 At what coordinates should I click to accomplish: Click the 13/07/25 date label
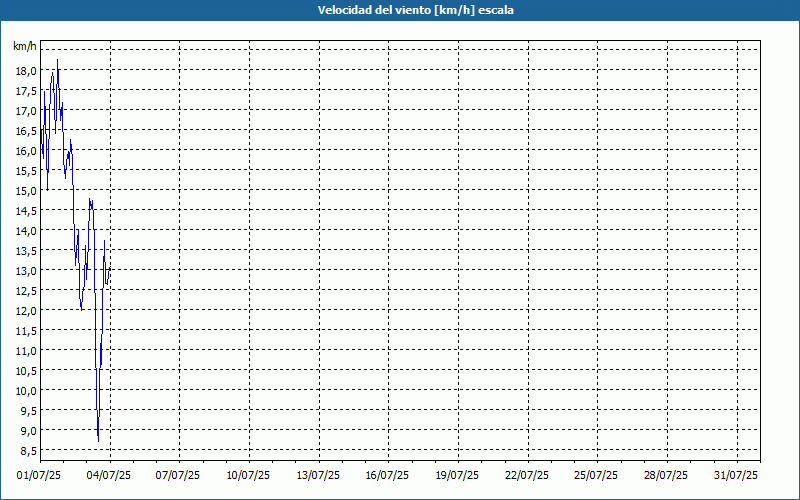pyautogui.click(x=318, y=476)
